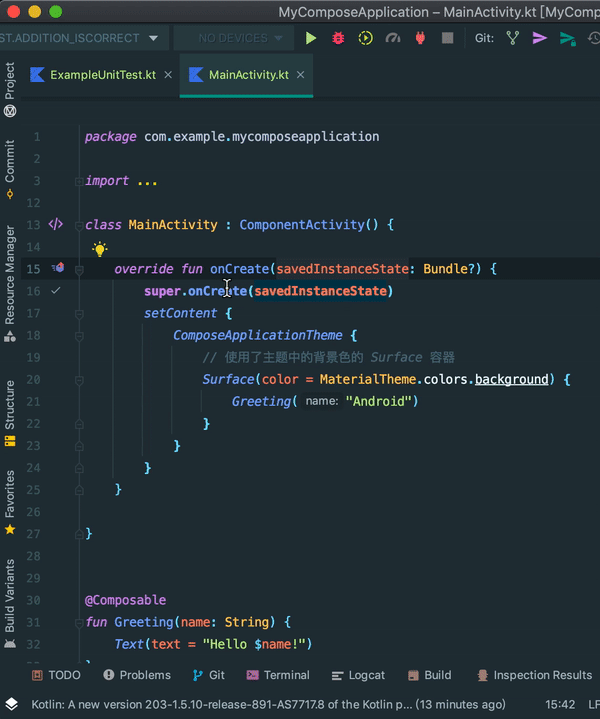Click the green arrow with lock Git icon
The height and width of the screenshot is (719, 600).
click(x=567, y=39)
